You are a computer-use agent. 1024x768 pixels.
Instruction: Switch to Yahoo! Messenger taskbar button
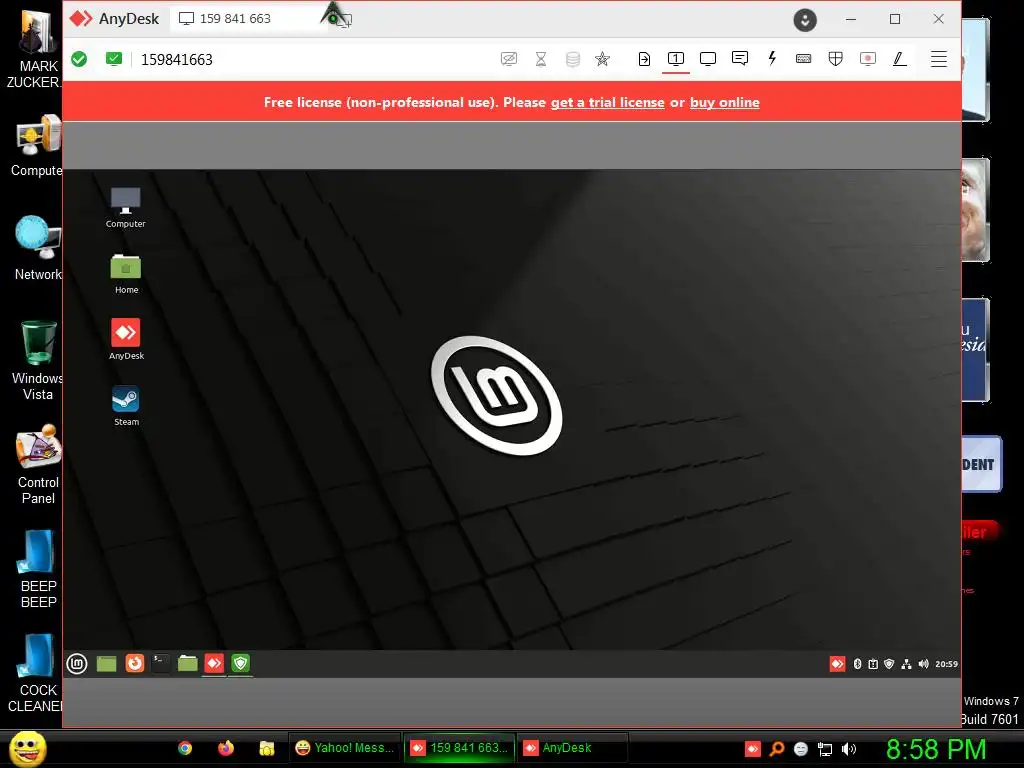coord(345,748)
